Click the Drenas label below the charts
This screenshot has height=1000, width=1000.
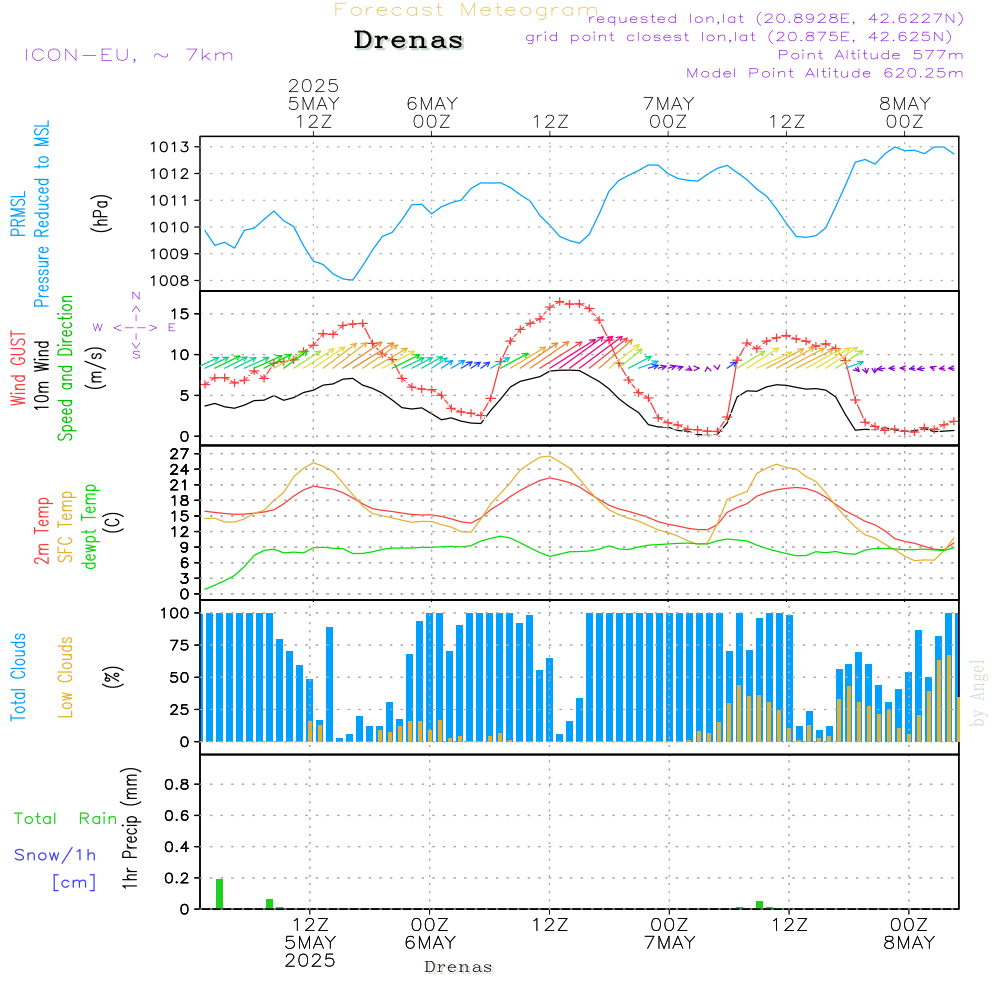(458, 967)
